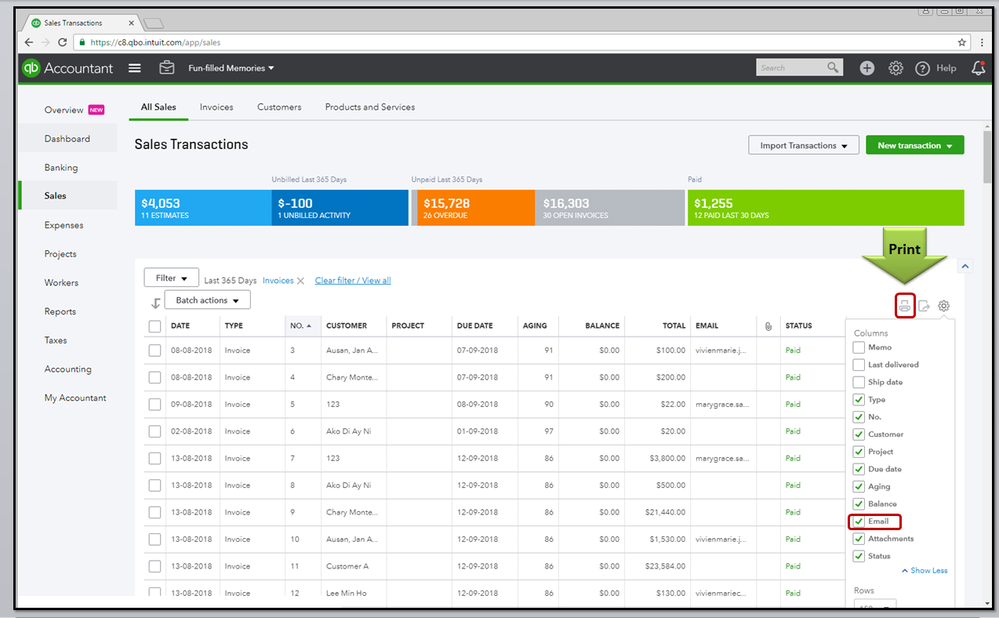Expand the Filter dropdown
999x618 pixels.
(171, 279)
